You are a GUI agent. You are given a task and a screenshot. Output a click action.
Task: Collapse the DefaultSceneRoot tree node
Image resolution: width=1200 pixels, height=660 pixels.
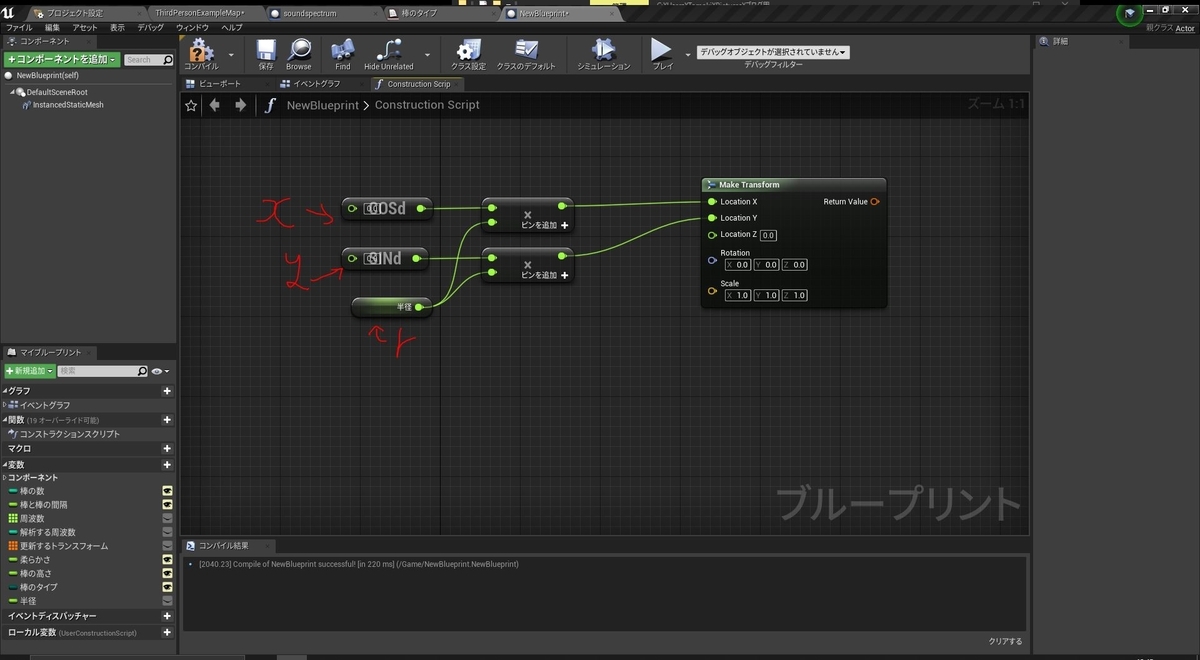pyautogui.click(x=11, y=91)
